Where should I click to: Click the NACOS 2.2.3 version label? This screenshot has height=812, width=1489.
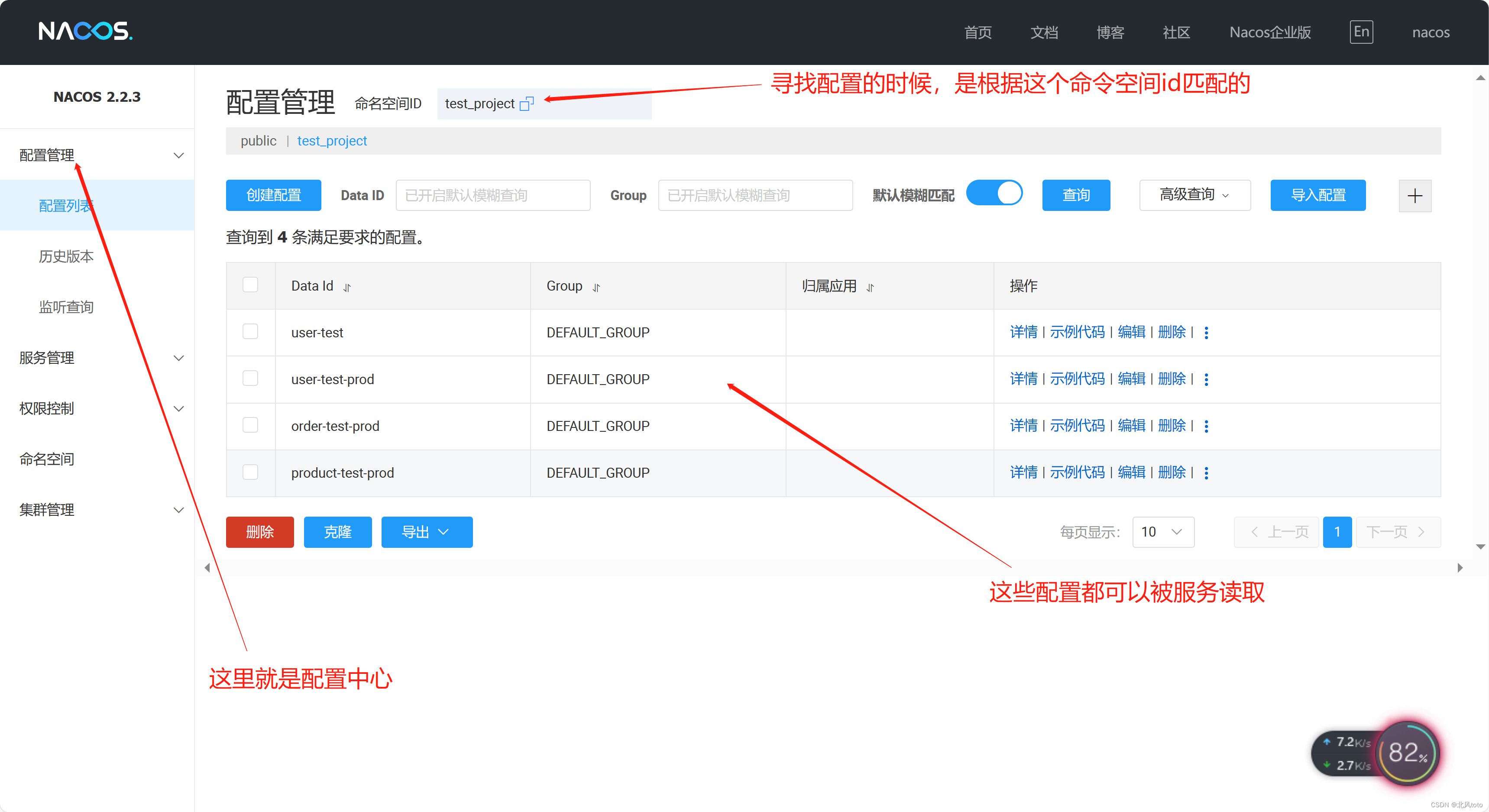tap(97, 97)
